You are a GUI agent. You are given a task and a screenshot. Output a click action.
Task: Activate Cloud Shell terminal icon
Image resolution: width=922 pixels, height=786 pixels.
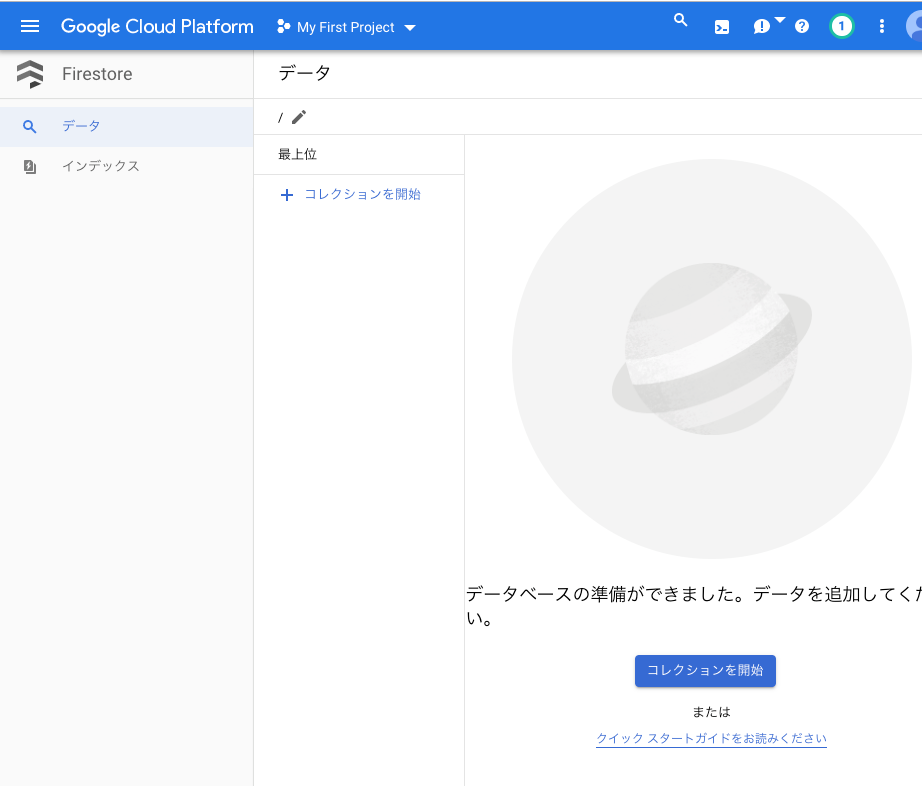[721, 27]
